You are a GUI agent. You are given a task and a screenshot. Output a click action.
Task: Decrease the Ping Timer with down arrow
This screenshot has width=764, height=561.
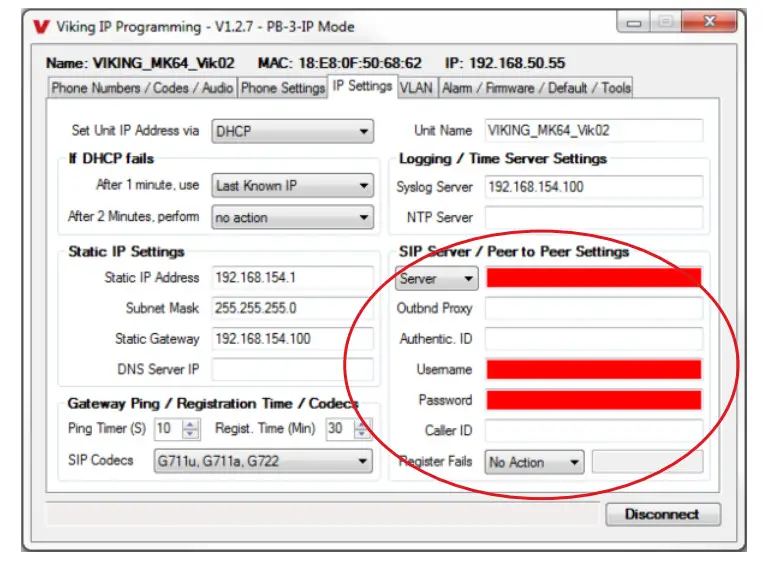(190, 435)
